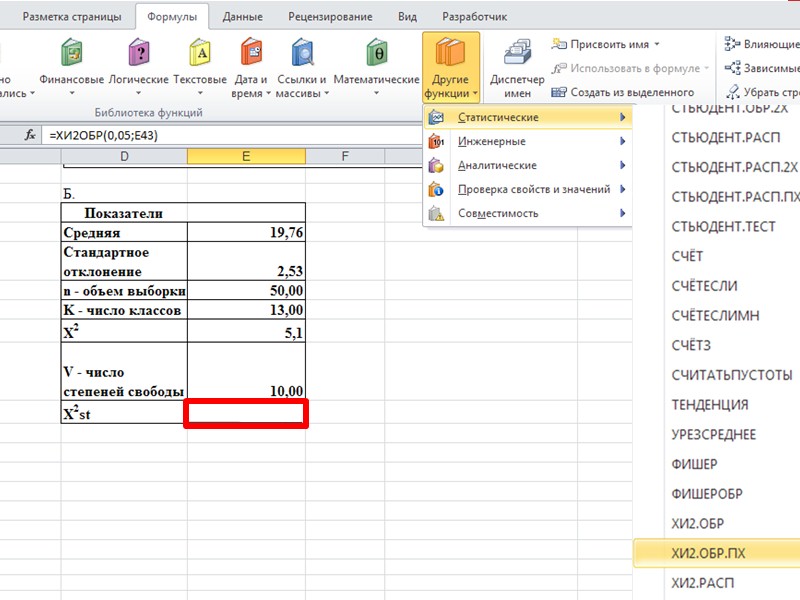
Task: Expand the Статистические submenu arrow
Action: click(x=622, y=117)
